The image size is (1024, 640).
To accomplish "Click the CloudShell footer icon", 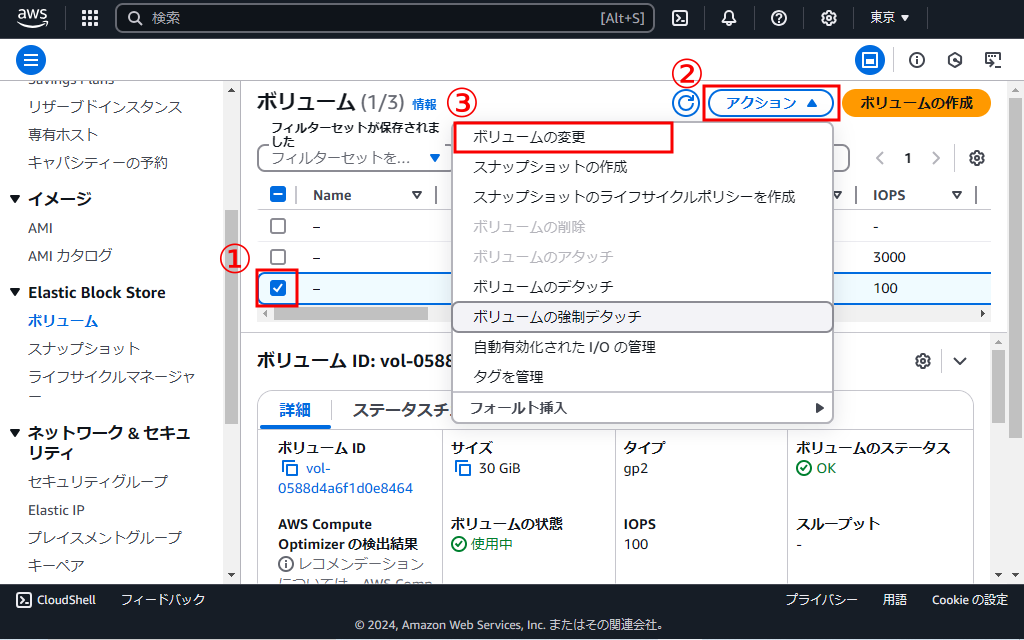I will (x=24, y=600).
